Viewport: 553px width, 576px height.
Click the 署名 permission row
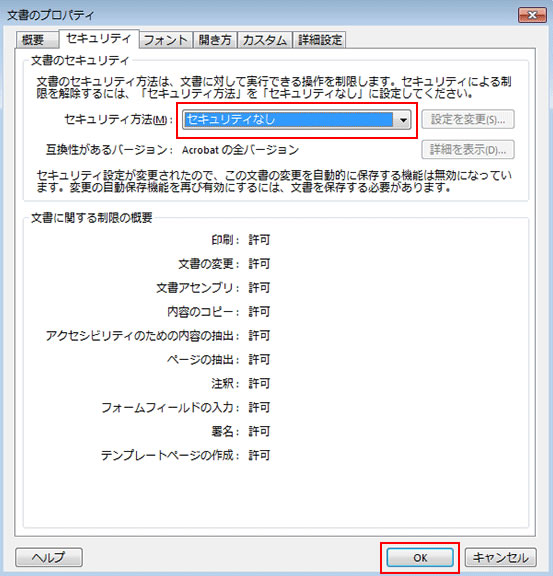click(241, 431)
